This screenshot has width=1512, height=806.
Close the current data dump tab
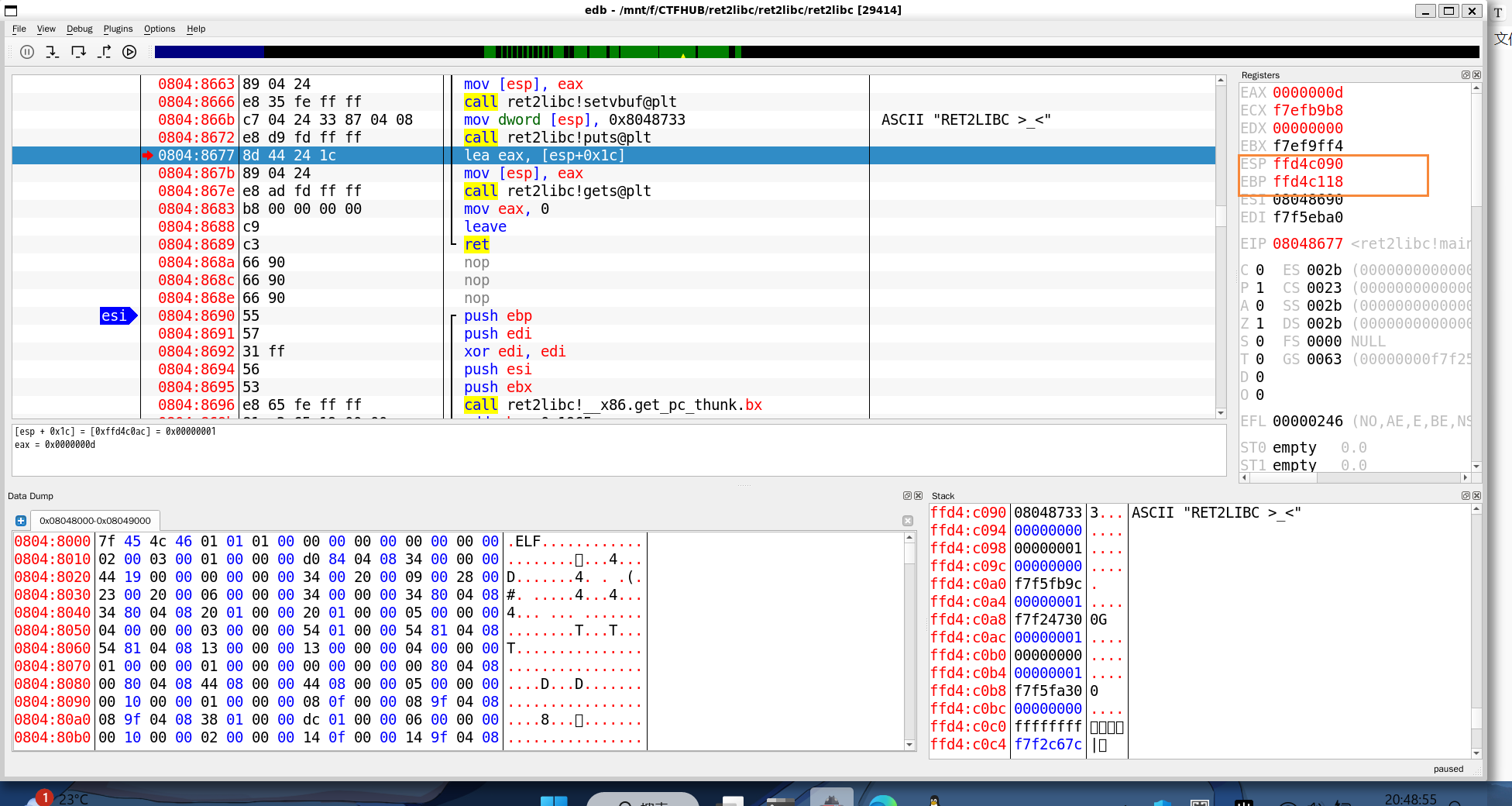click(x=908, y=521)
